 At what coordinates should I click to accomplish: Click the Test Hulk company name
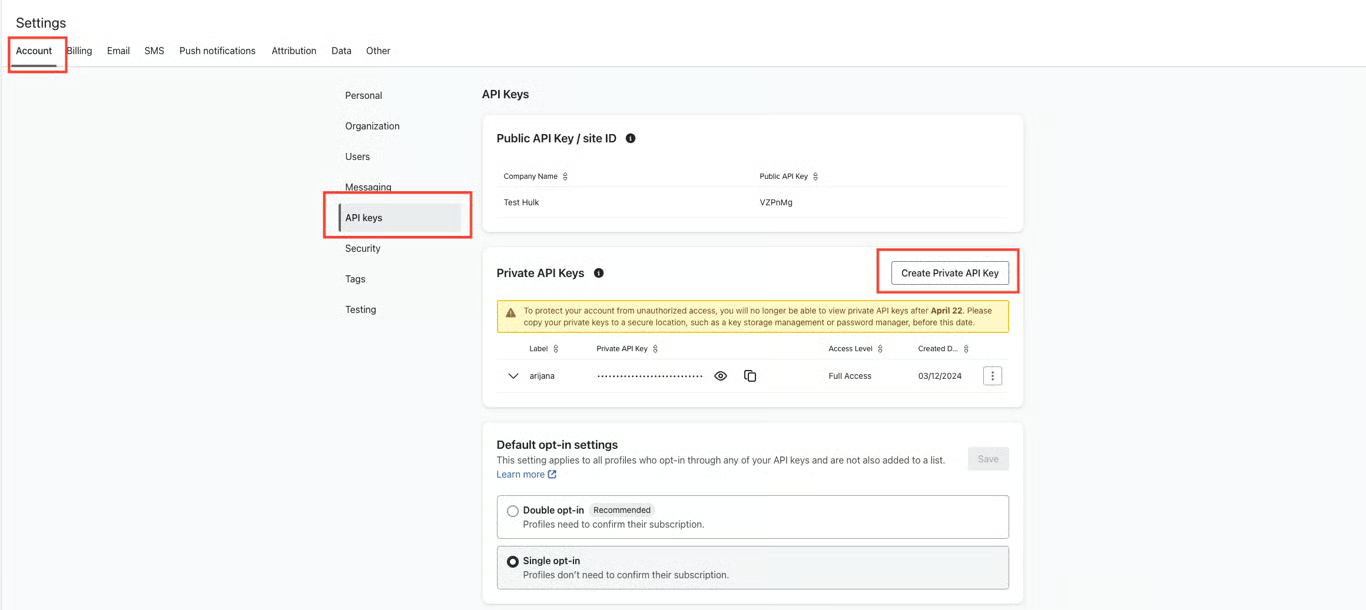point(521,203)
